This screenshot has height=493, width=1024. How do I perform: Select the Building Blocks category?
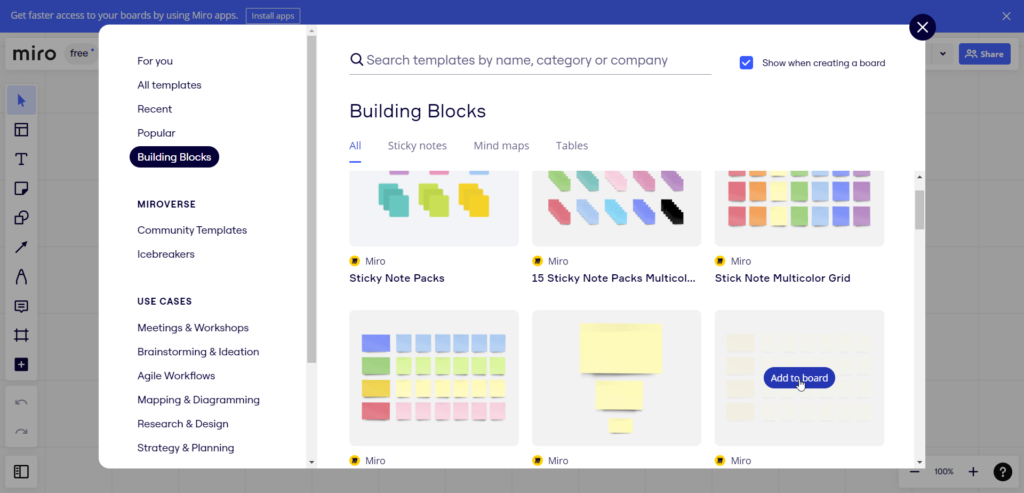174,157
